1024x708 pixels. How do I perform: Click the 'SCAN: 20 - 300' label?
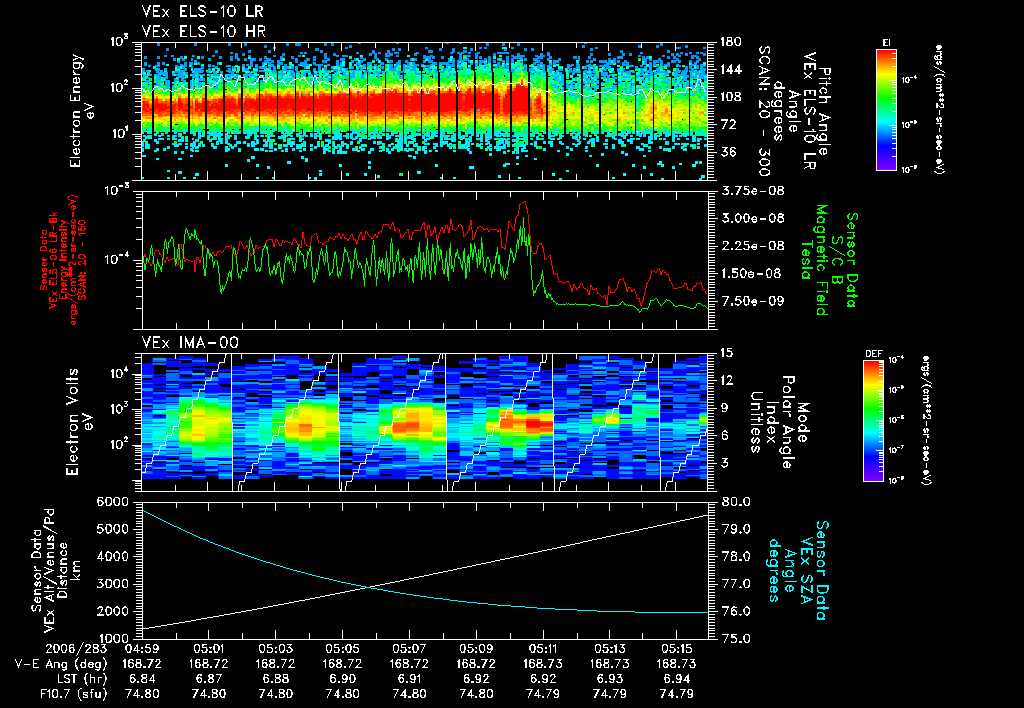click(763, 111)
